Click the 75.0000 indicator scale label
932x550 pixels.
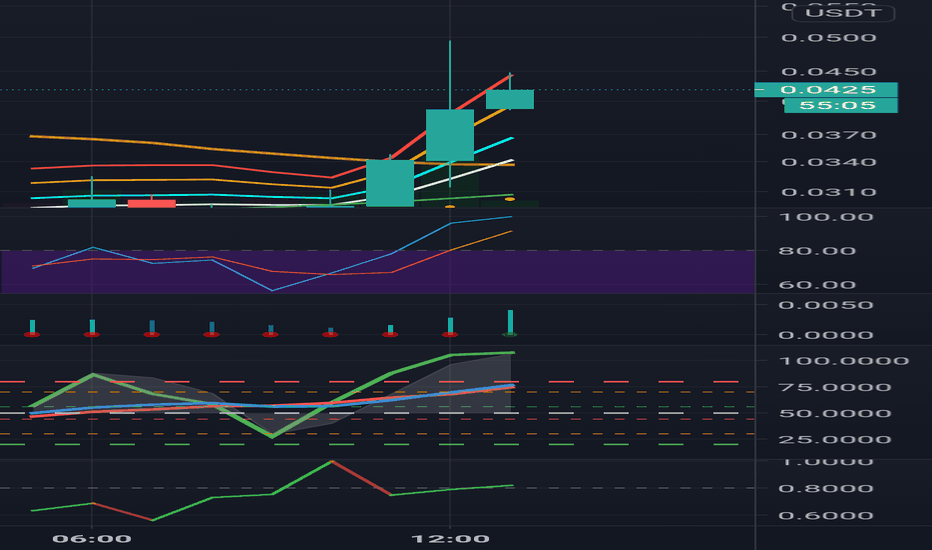click(x=835, y=388)
